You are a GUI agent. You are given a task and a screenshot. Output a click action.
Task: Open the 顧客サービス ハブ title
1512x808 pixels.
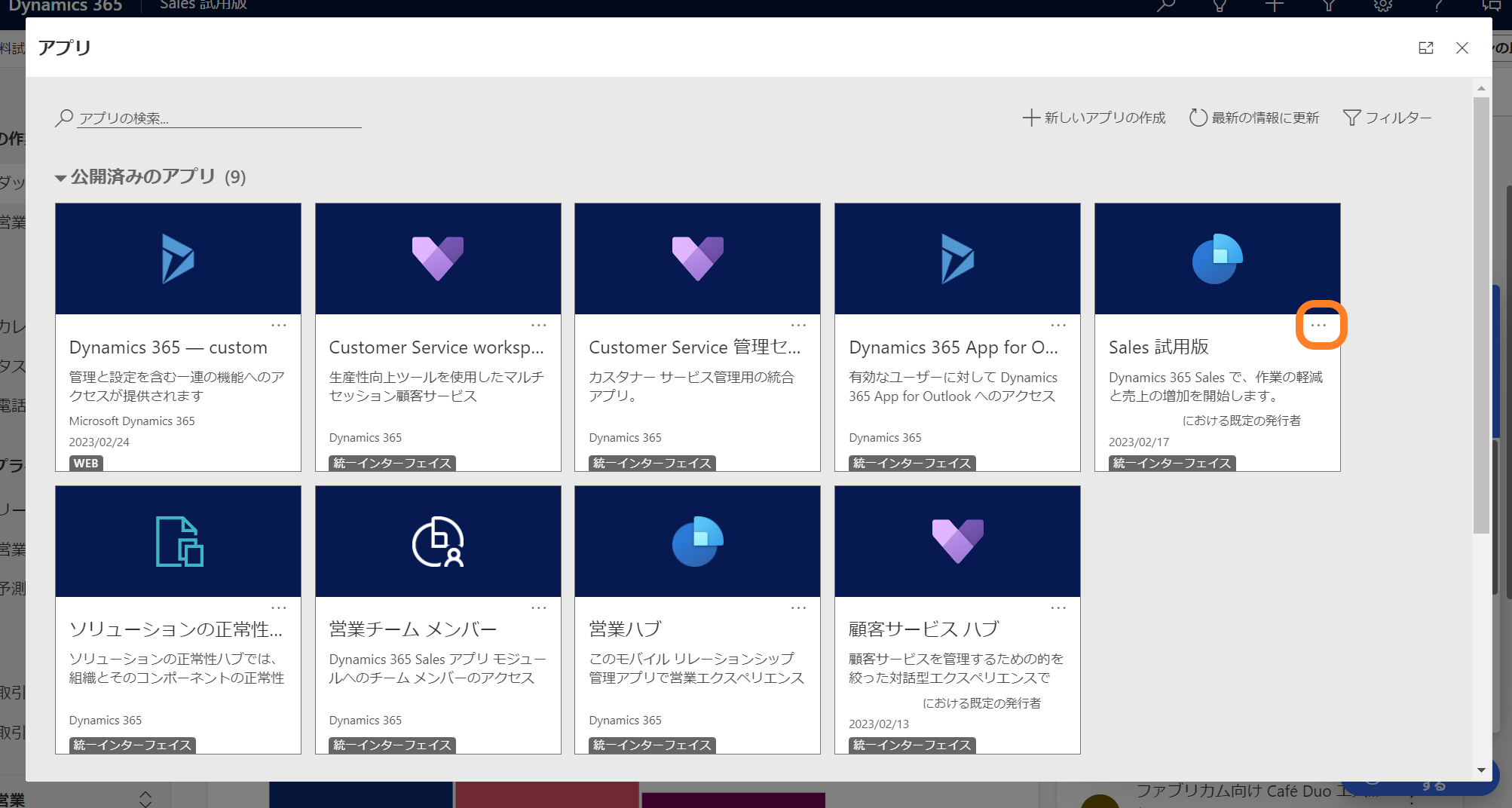[924, 629]
